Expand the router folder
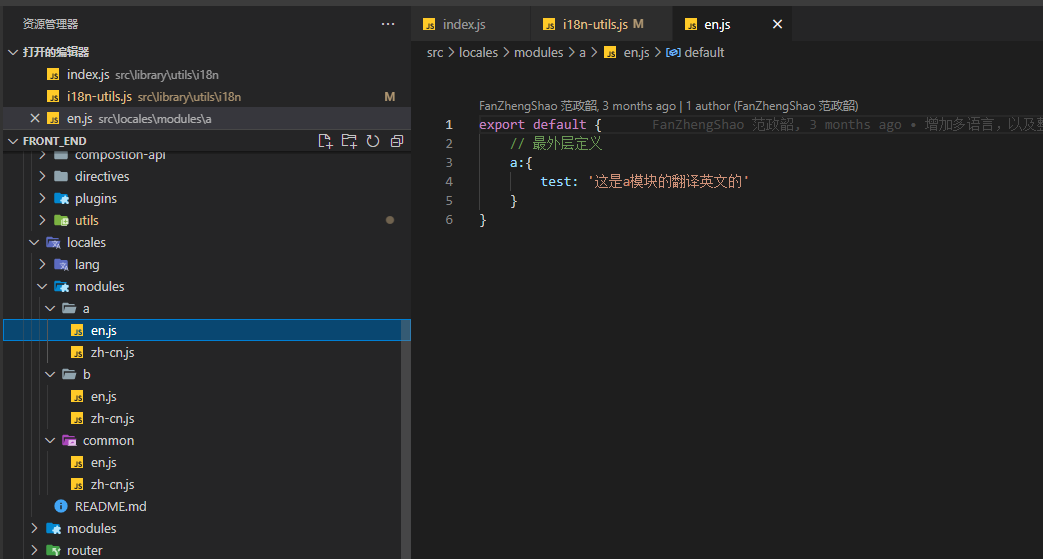The image size is (1043, 559). [x=84, y=550]
